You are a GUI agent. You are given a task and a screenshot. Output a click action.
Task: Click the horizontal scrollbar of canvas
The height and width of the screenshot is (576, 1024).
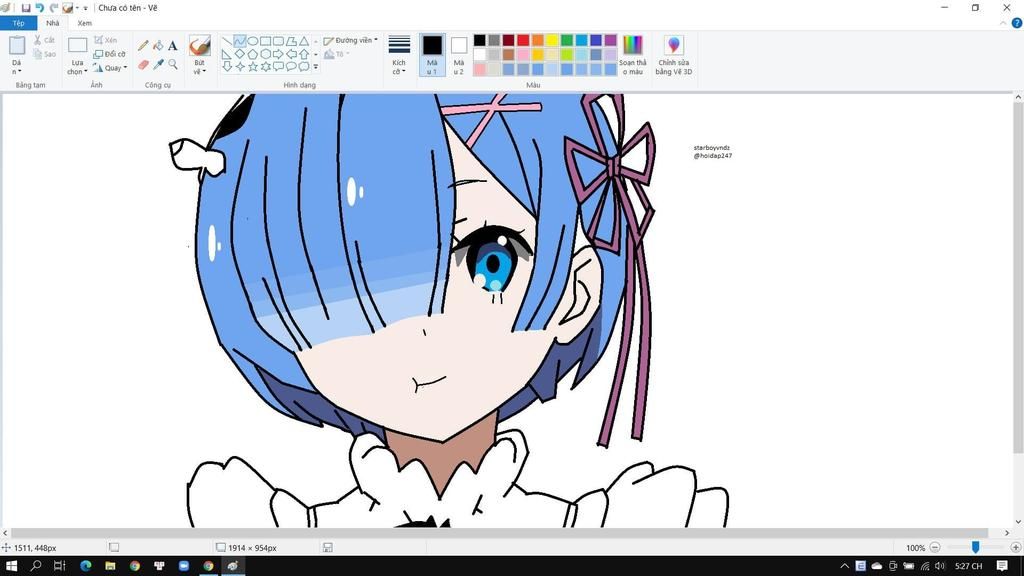[502, 533]
